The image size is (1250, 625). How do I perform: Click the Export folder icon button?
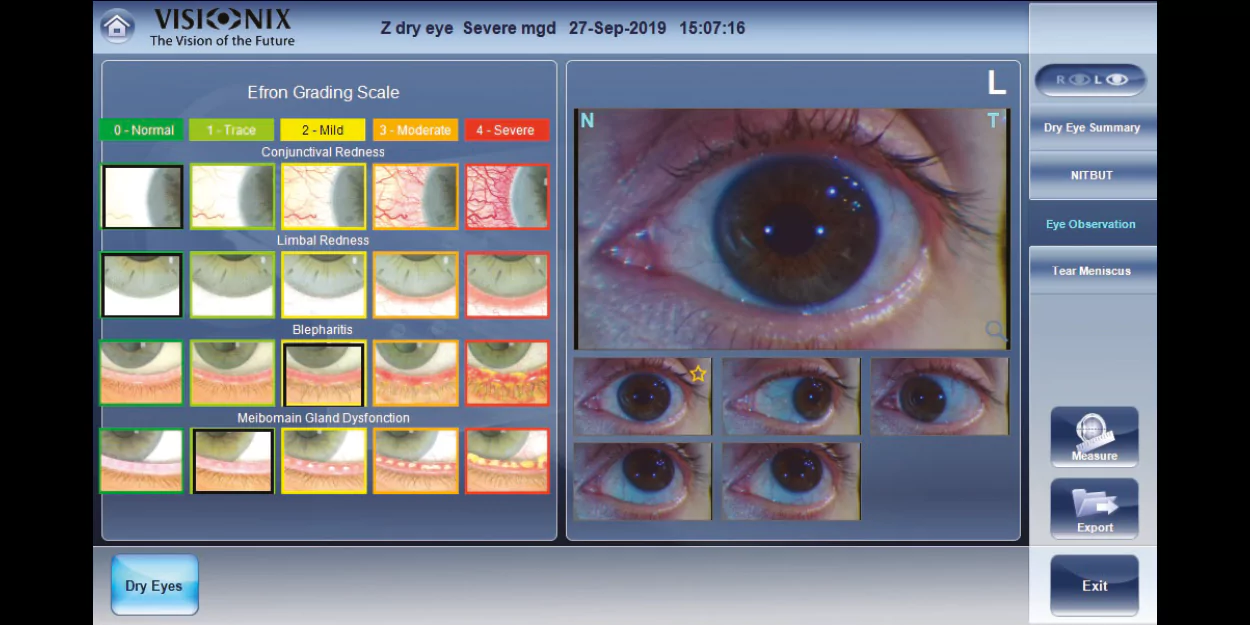tap(1094, 508)
